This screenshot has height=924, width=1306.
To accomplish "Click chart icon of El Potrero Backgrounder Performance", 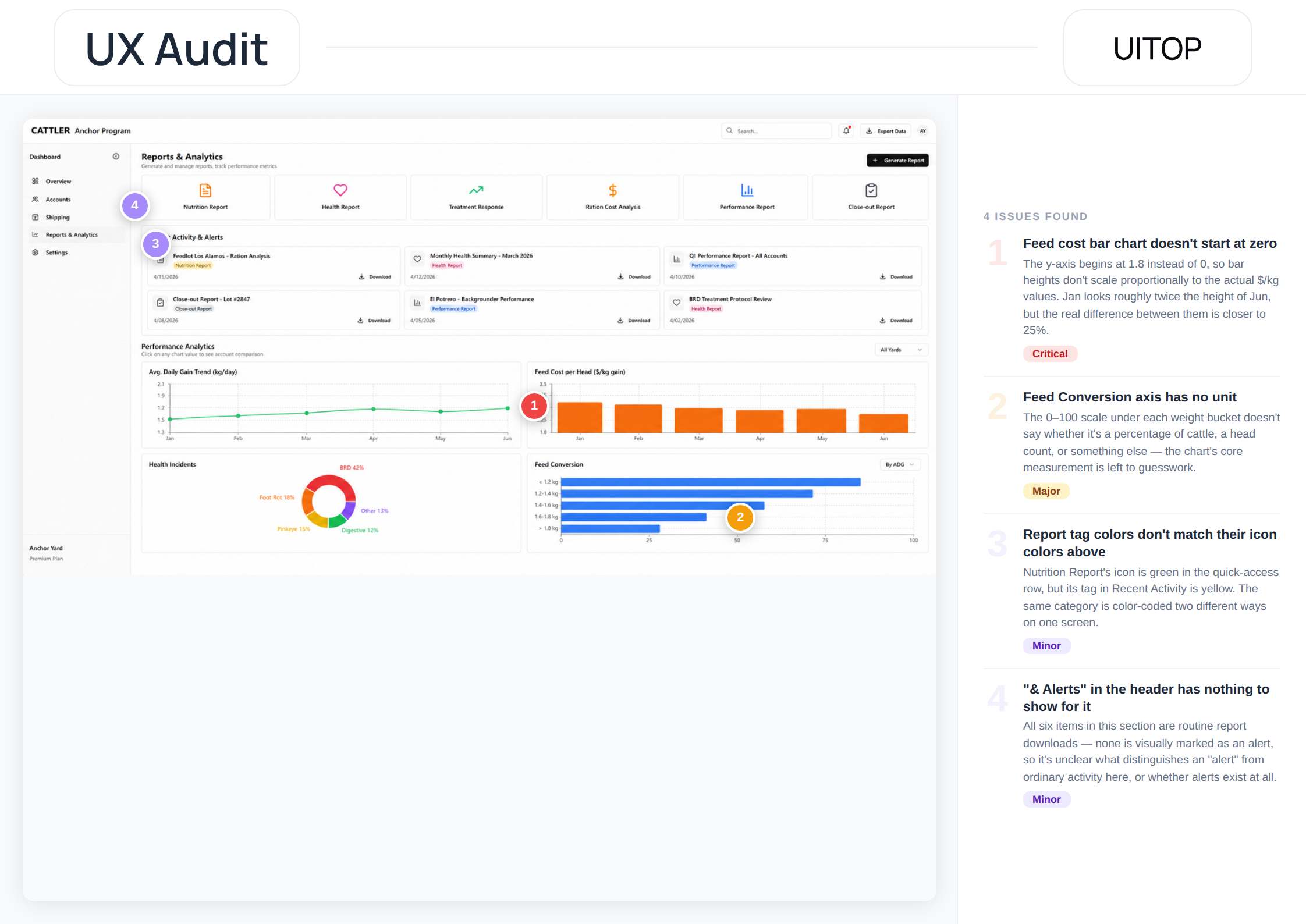I will [x=417, y=303].
